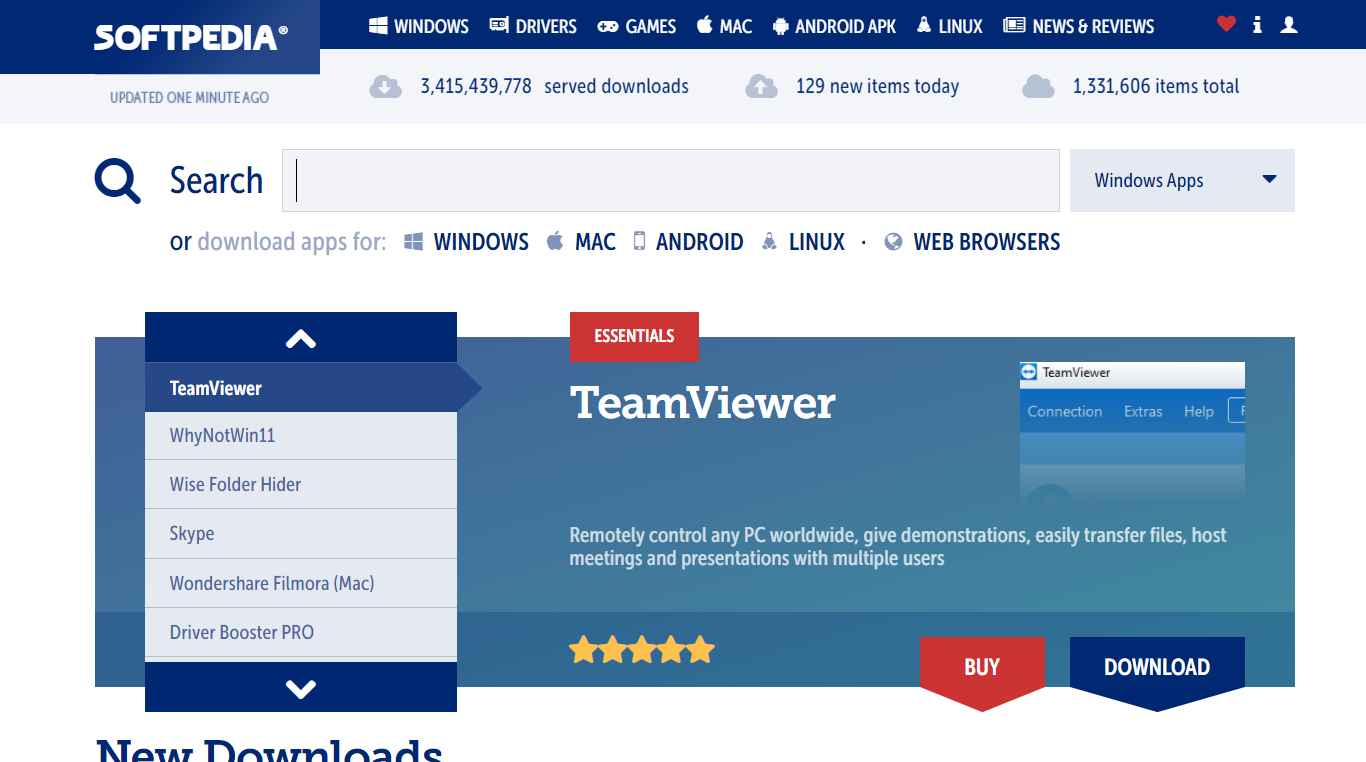
Task: Click the red ESSENTIALS badge
Action: click(634, 336)
